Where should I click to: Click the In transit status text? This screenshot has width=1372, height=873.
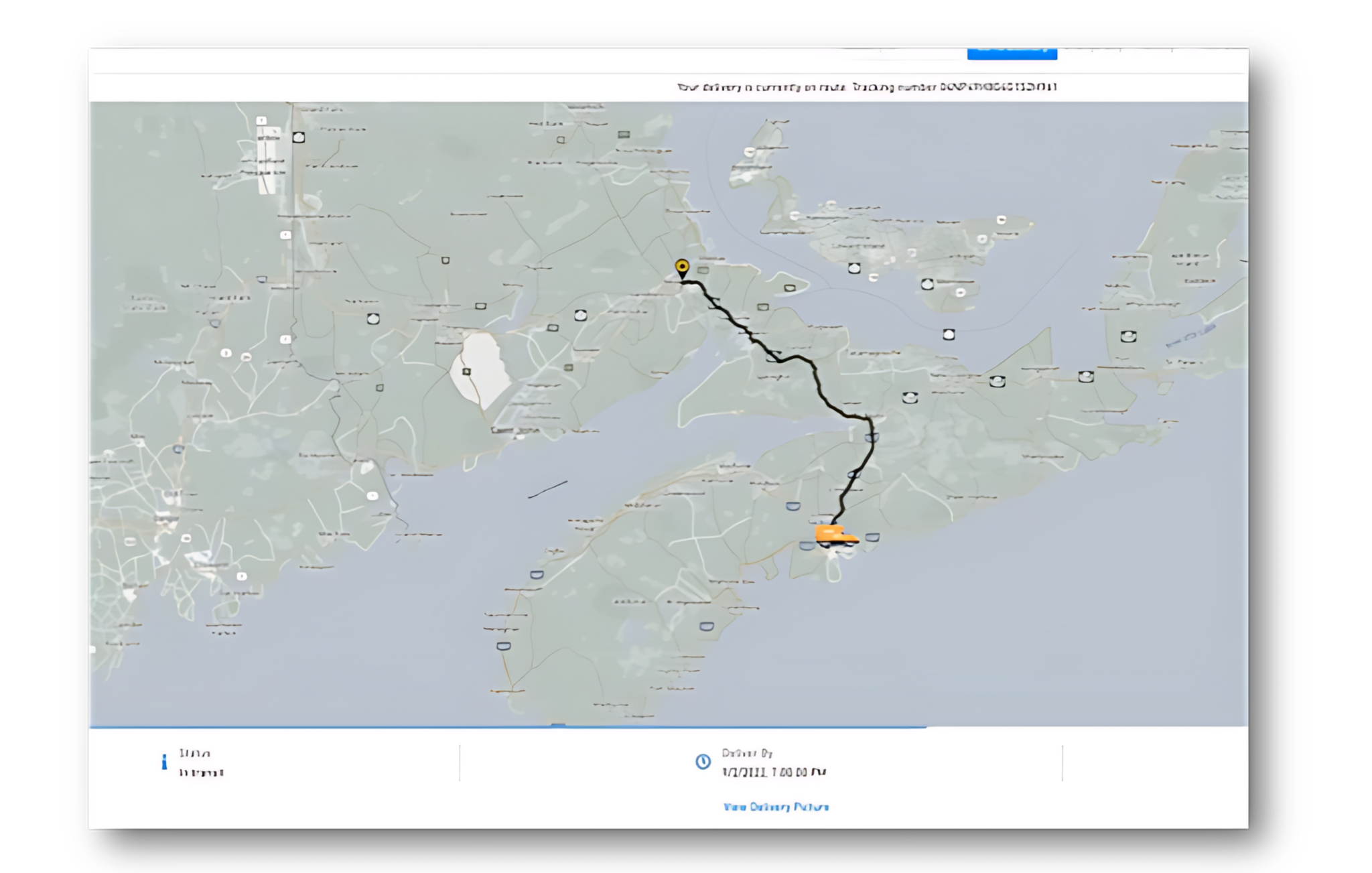(201, 773)
